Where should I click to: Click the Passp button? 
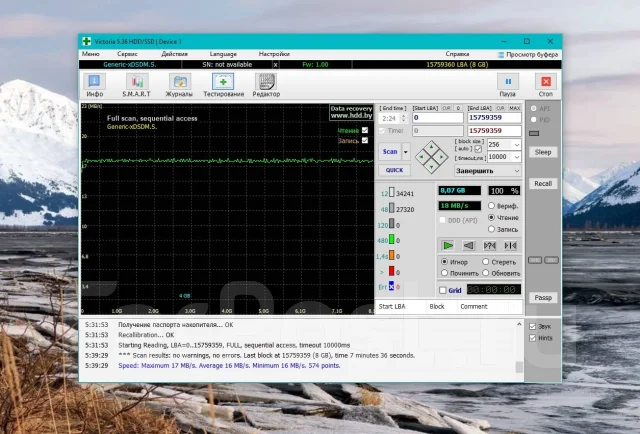(543, 298)
